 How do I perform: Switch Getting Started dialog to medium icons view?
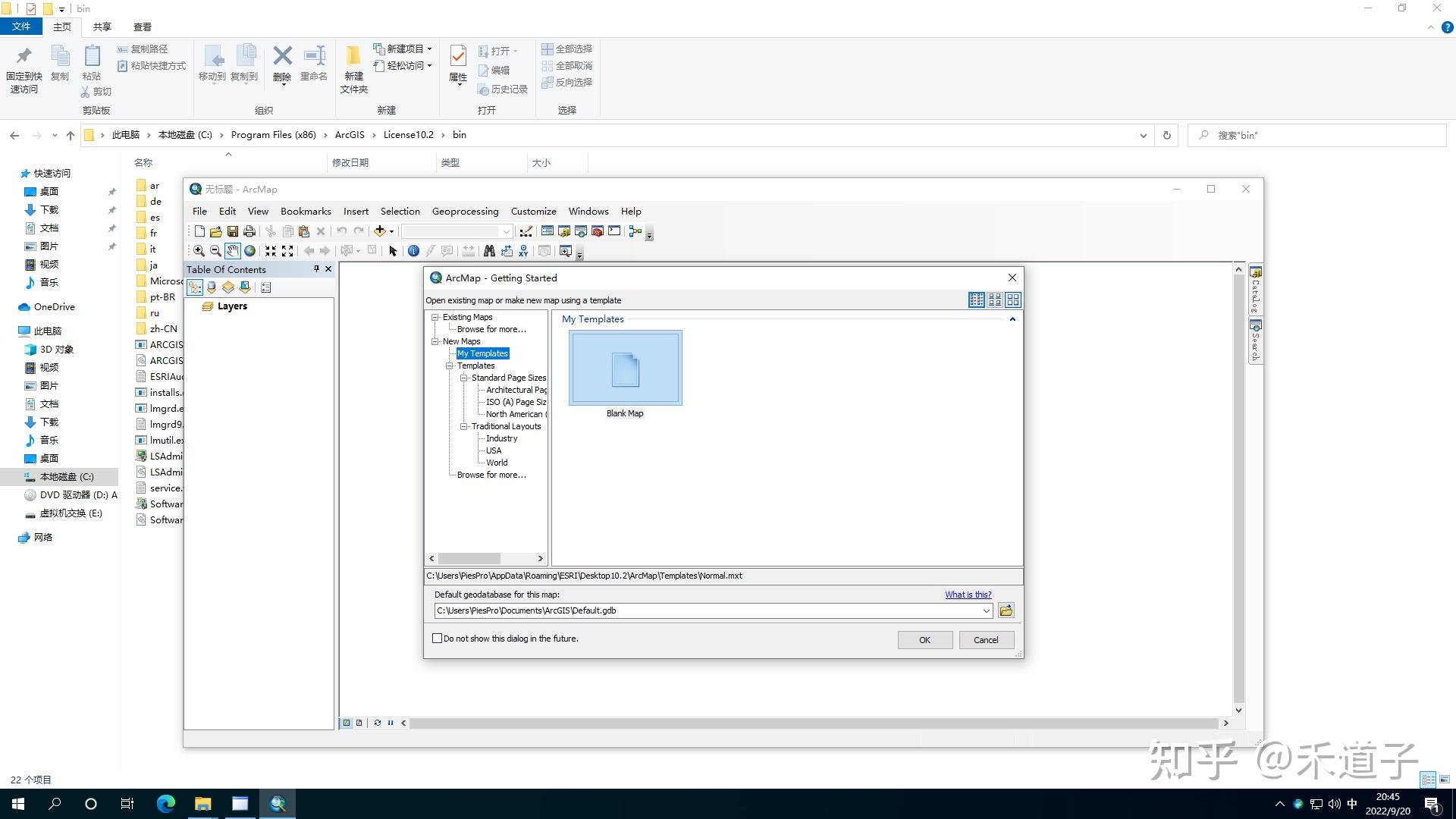tap(995, 300)
